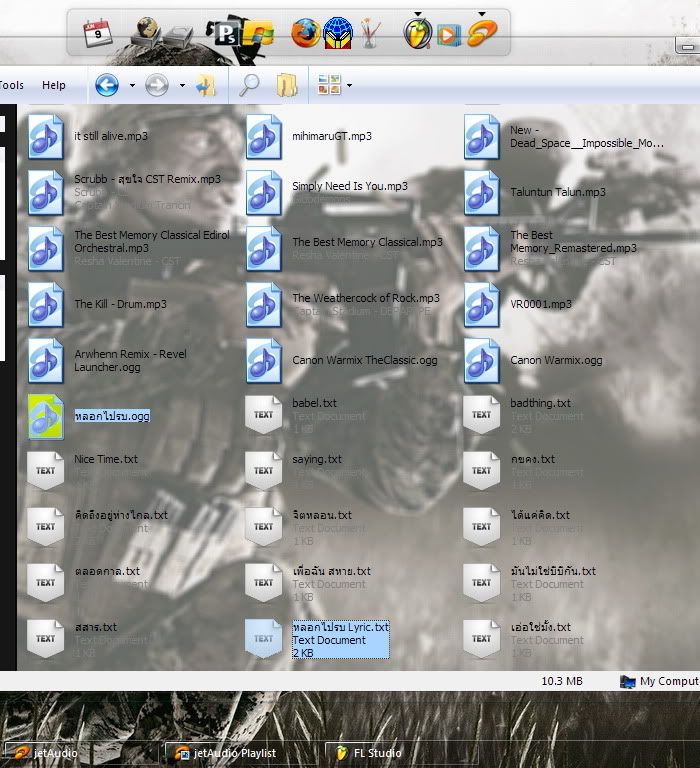Screen dimensions: 700x768
Task: Expand the Back history dropdown arrow
Action: coord(132,86)
